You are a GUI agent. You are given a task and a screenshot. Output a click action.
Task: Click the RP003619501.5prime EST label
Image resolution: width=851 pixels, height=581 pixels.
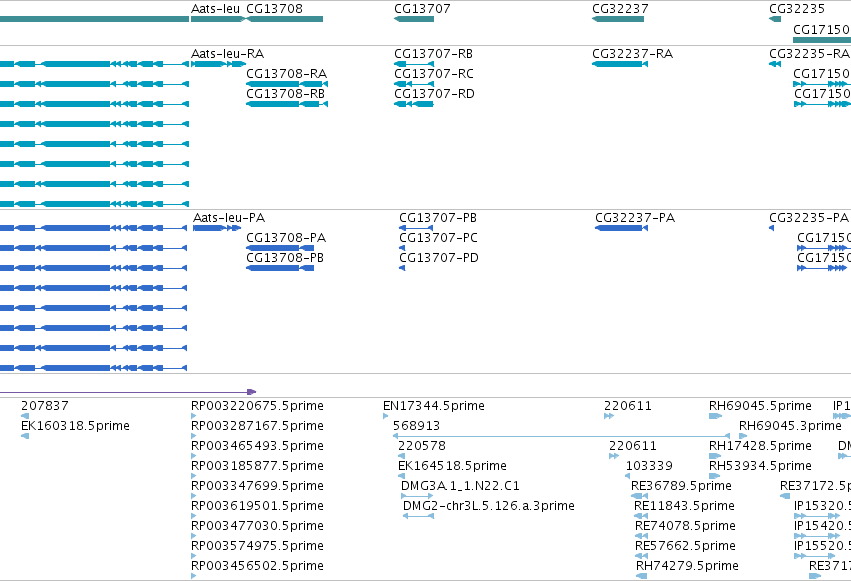(257, 506)
